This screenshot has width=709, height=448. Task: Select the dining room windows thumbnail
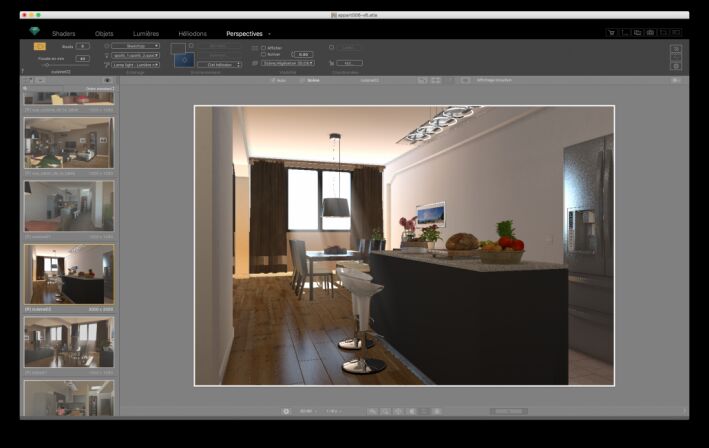[69, 342]
